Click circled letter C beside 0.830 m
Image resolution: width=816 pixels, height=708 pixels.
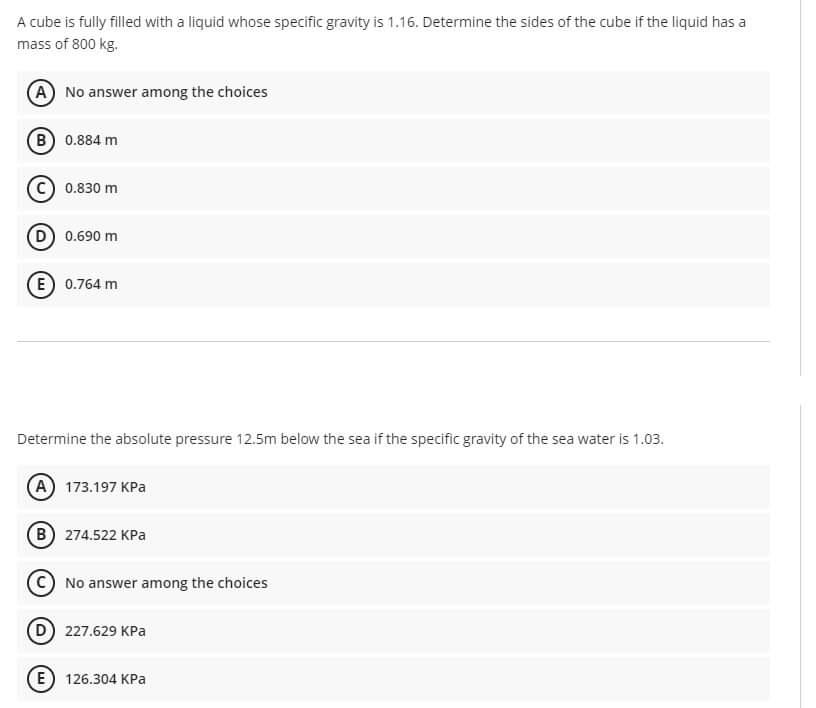coord(41,188)
